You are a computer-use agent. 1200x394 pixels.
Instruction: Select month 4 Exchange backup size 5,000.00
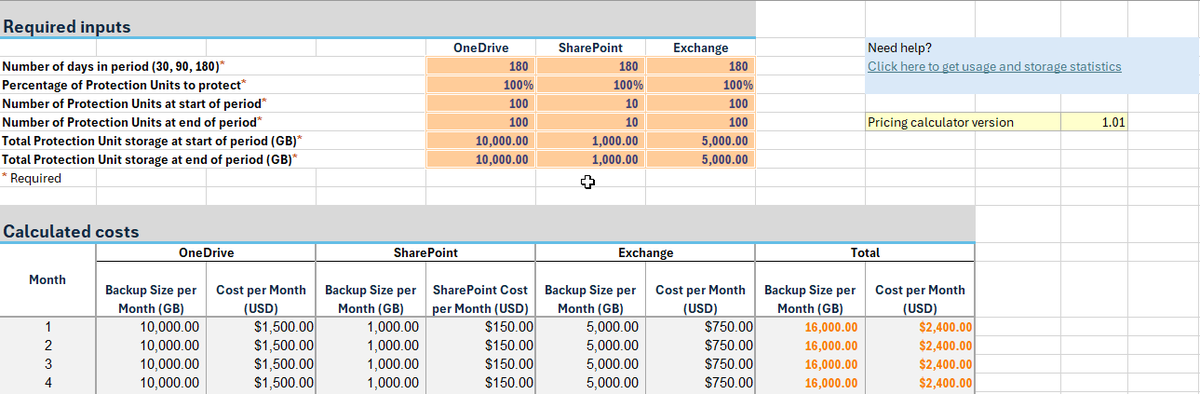pos(591,382)
